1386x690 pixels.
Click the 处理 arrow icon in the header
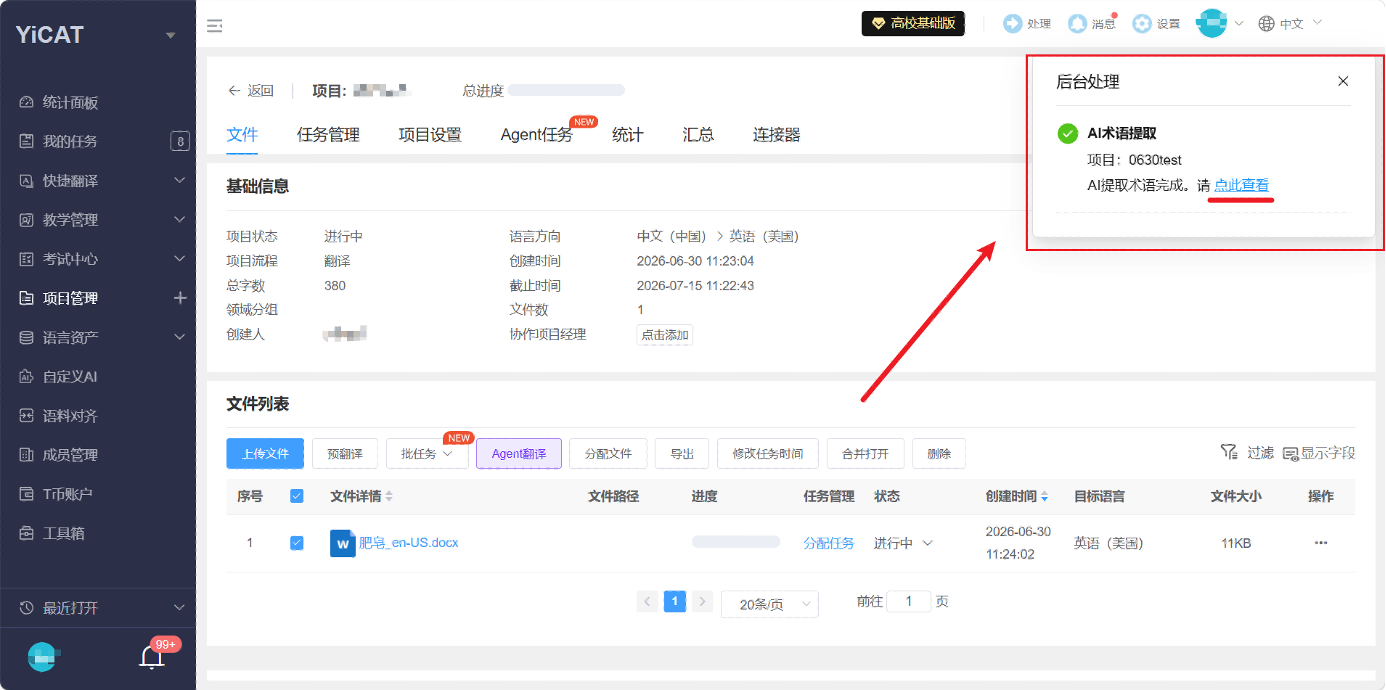tap(1013, 23)
